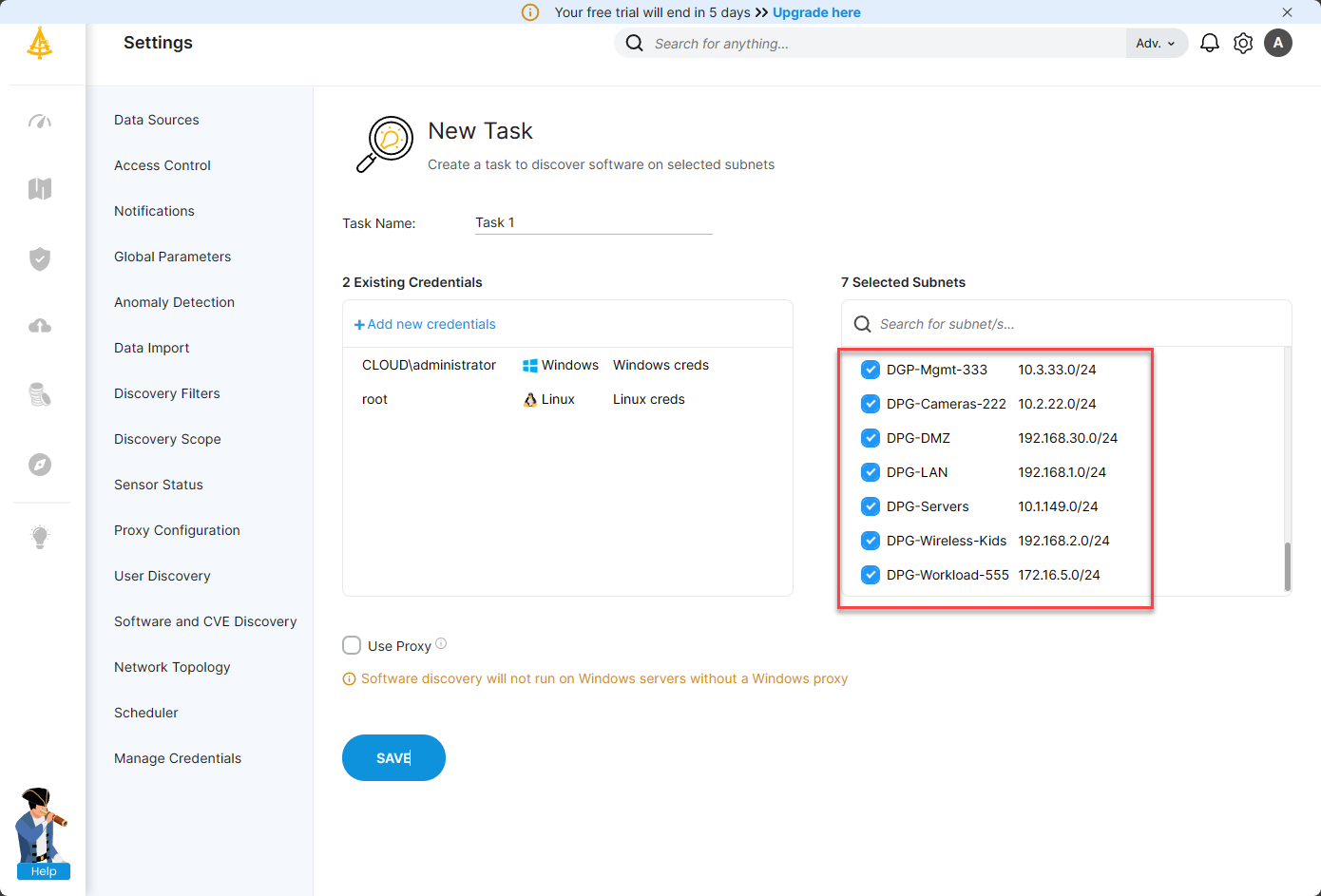Select the CLOUD\administrator credential row
Viewport: 1321px width, 896px height.
coord(567,366)
